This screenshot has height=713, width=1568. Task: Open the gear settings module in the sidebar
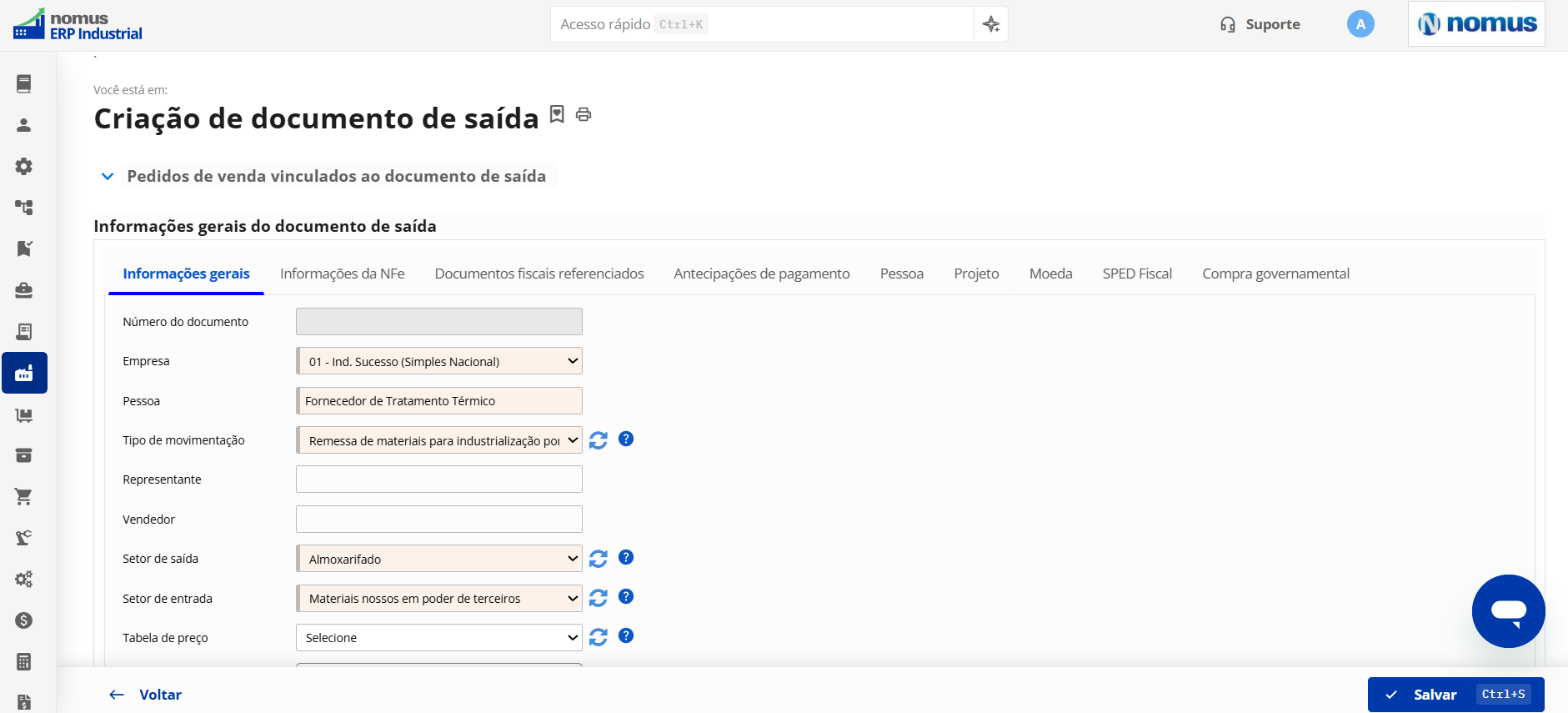point(24,166)
